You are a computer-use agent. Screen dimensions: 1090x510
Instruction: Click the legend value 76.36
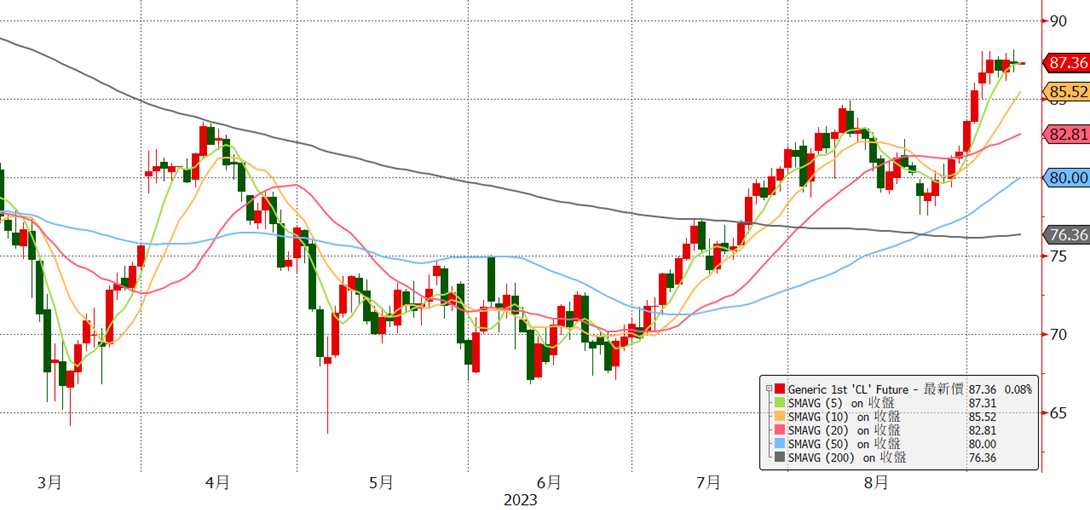click(982, 457)
